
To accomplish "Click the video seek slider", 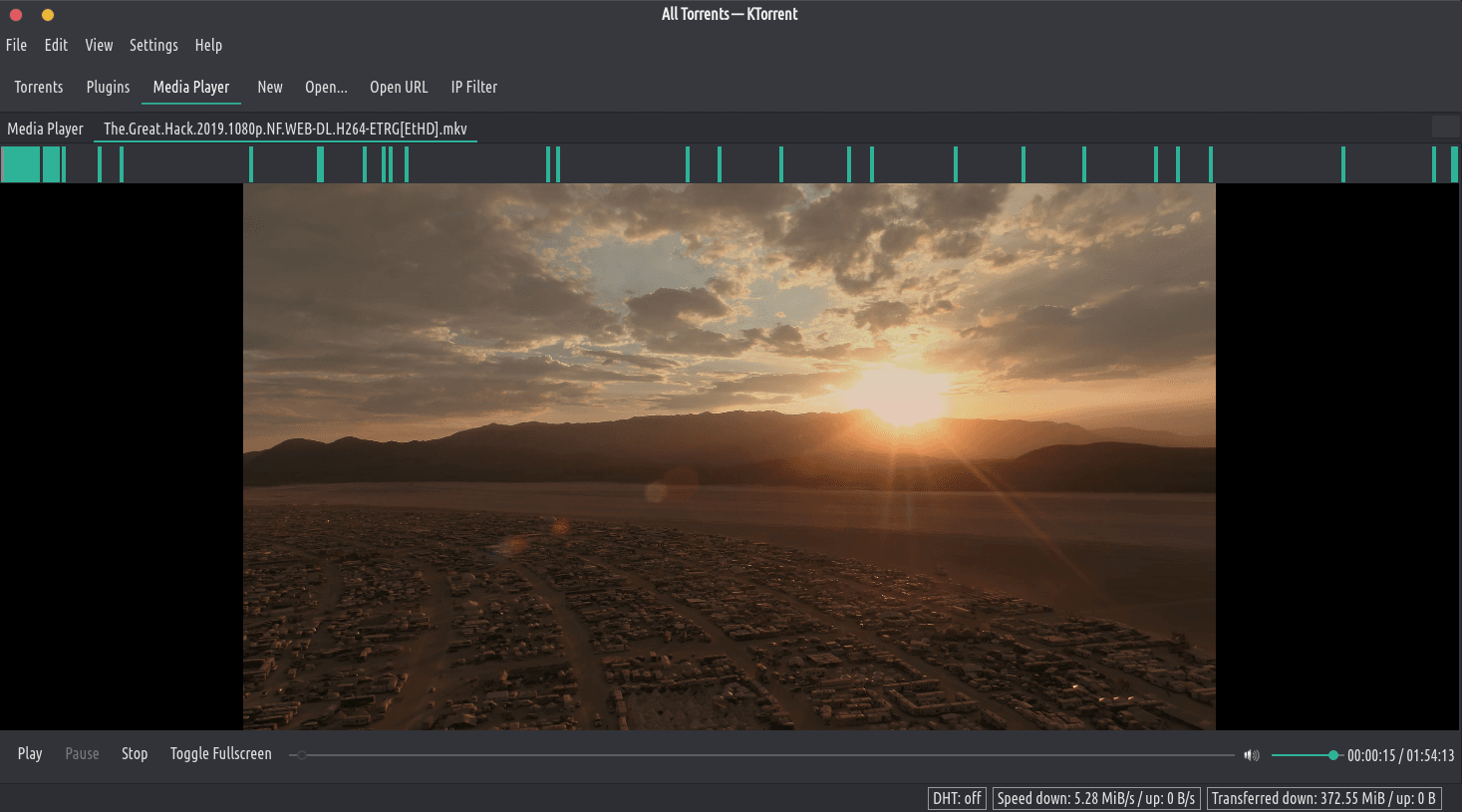I will 761,755.
